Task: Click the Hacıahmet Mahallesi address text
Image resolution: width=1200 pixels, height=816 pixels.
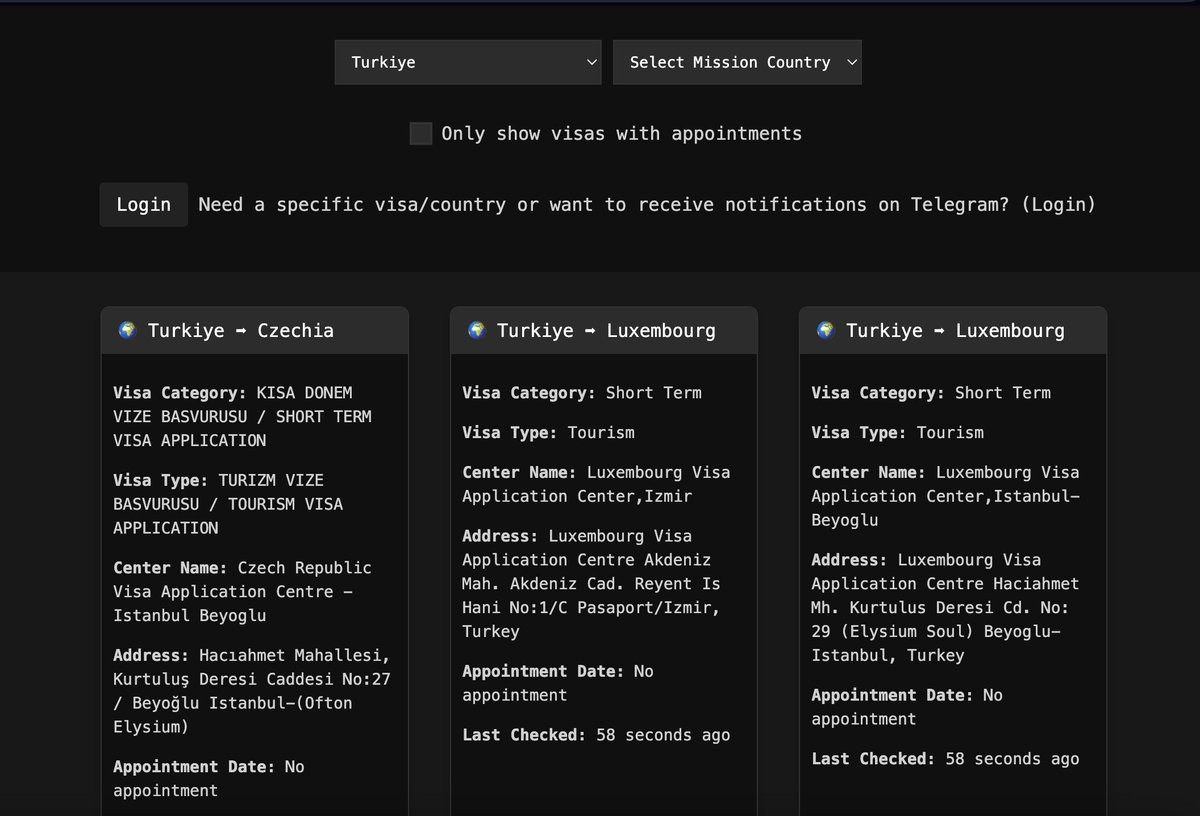Action: tap(252, 691)
